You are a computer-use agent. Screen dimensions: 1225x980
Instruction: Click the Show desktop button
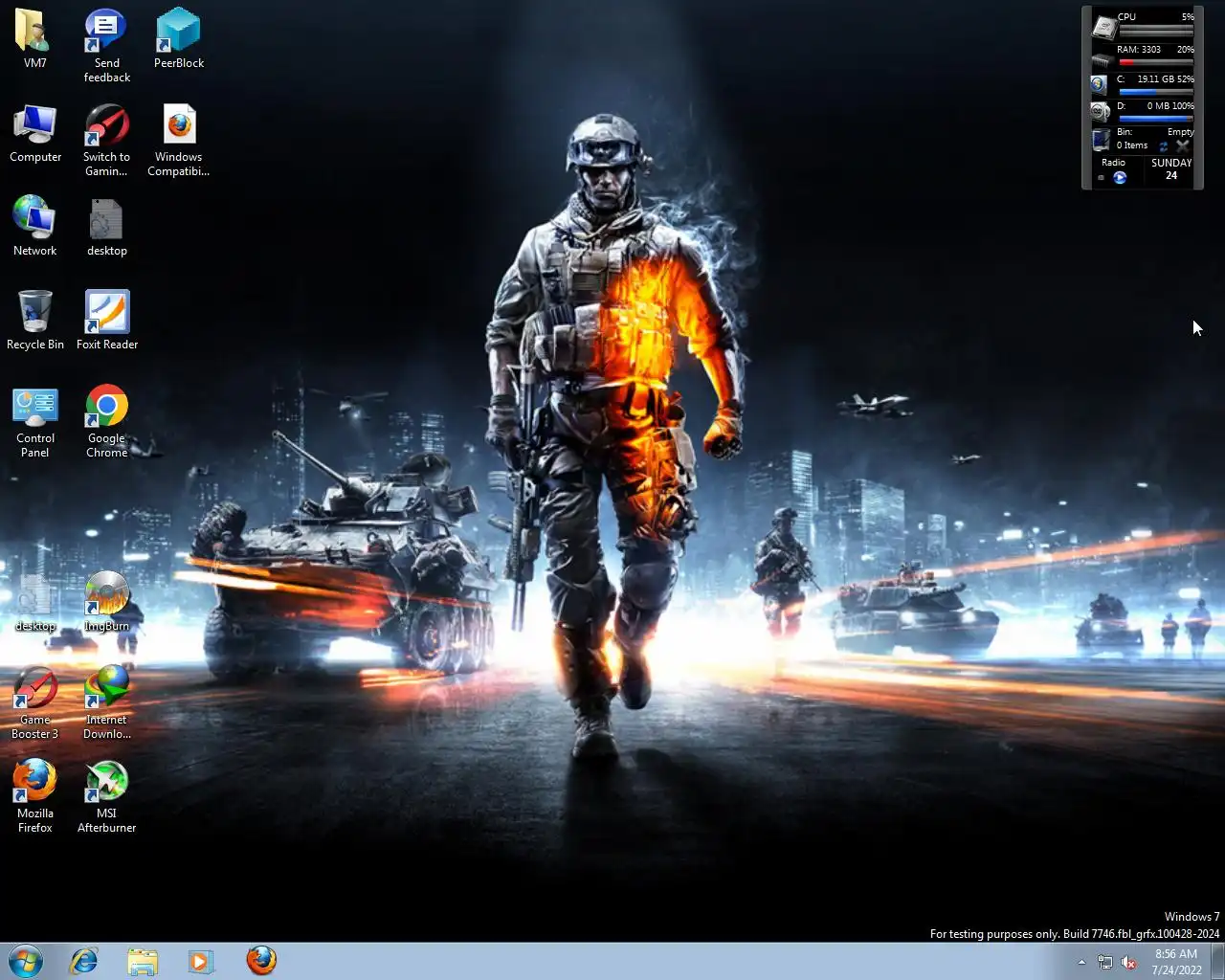[x=1218, y=962]
